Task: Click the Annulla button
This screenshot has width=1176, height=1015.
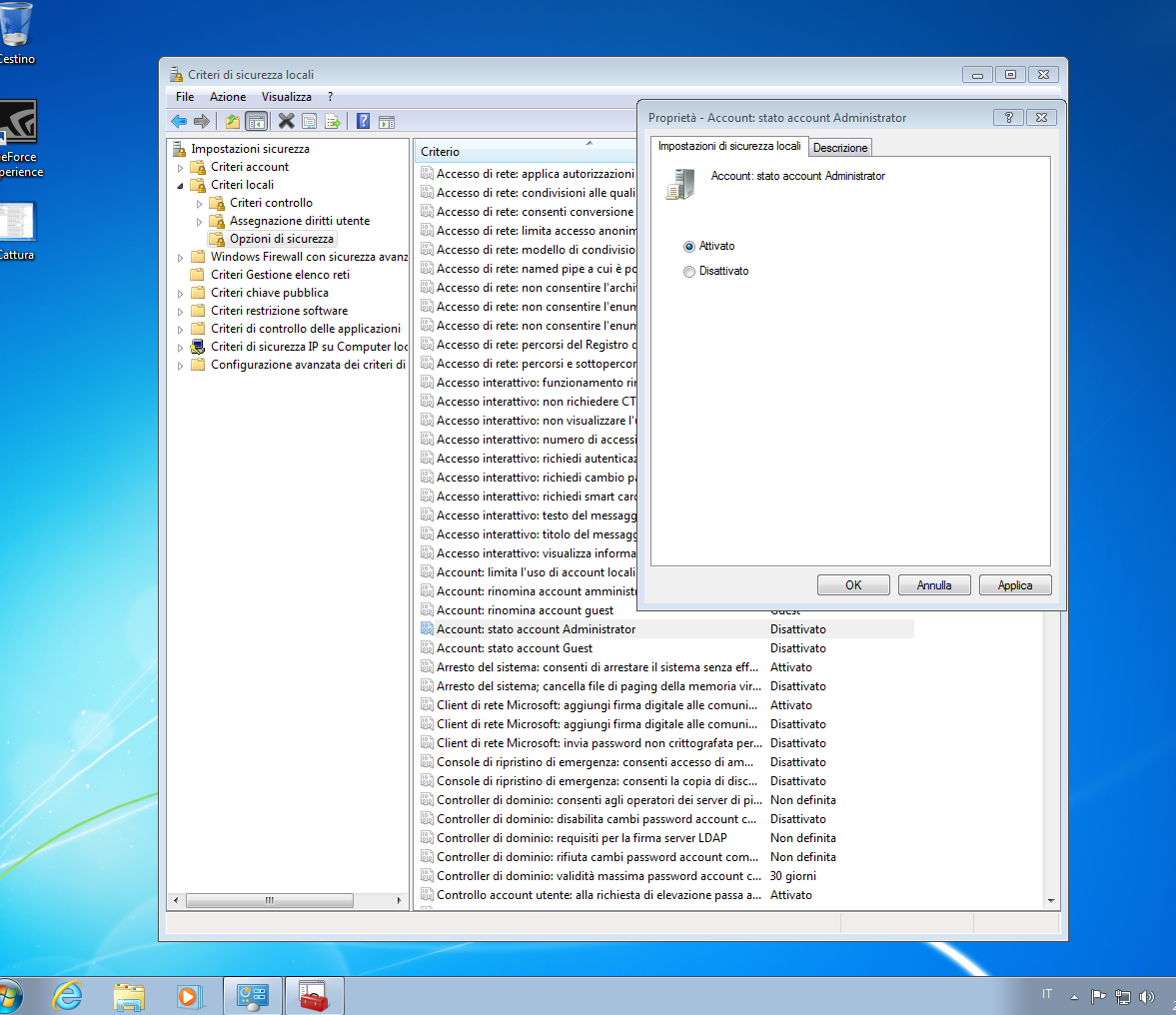Action: [x=934, y=585]
